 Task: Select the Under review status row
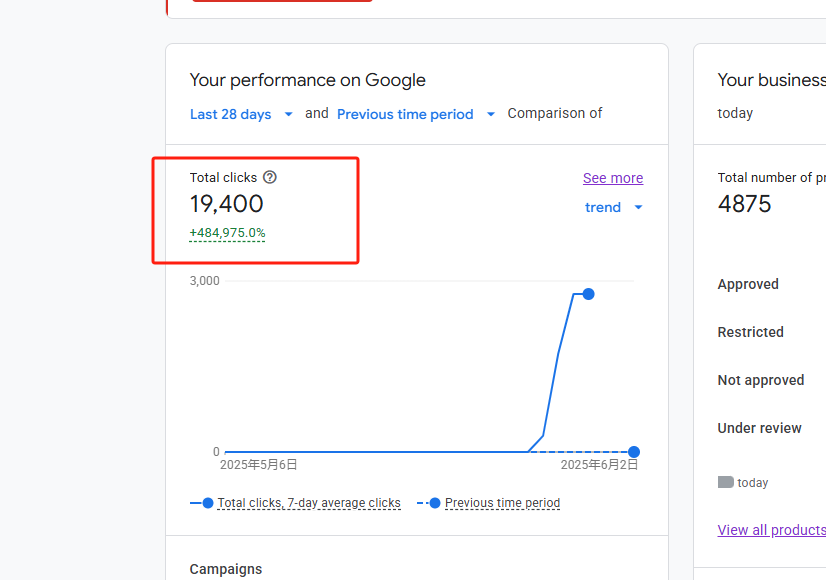[759, 428]
